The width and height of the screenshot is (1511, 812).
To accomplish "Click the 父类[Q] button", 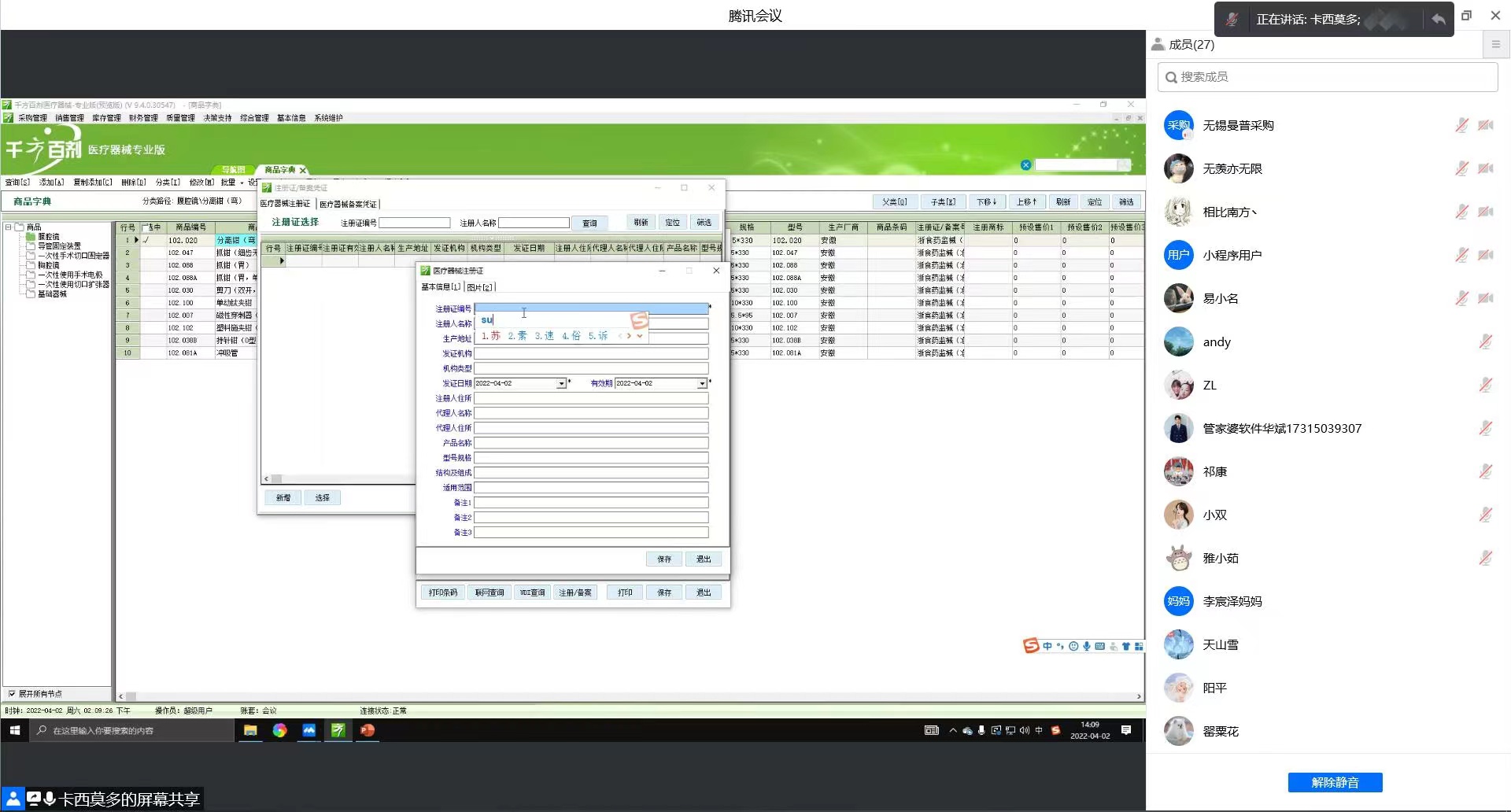I will tap(895, 201).
